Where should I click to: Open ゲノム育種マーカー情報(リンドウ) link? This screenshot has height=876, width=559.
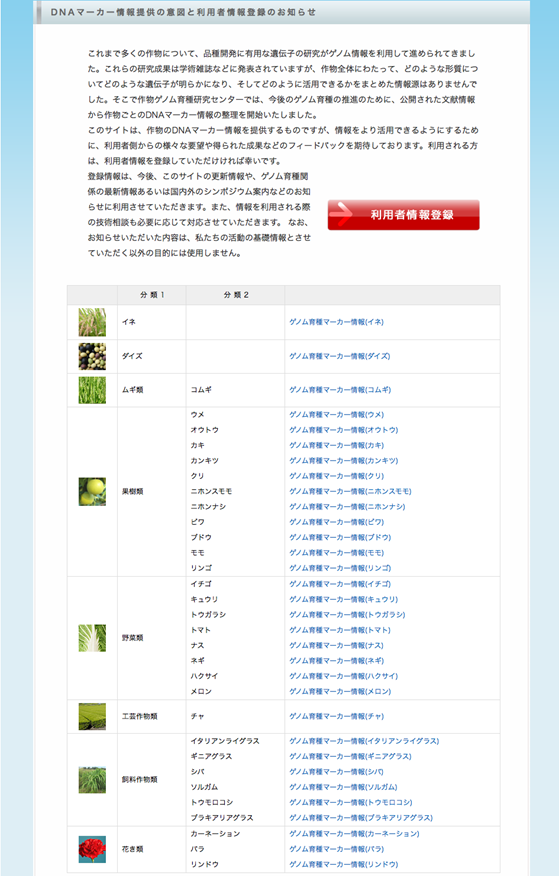click(x=343, y=864)
